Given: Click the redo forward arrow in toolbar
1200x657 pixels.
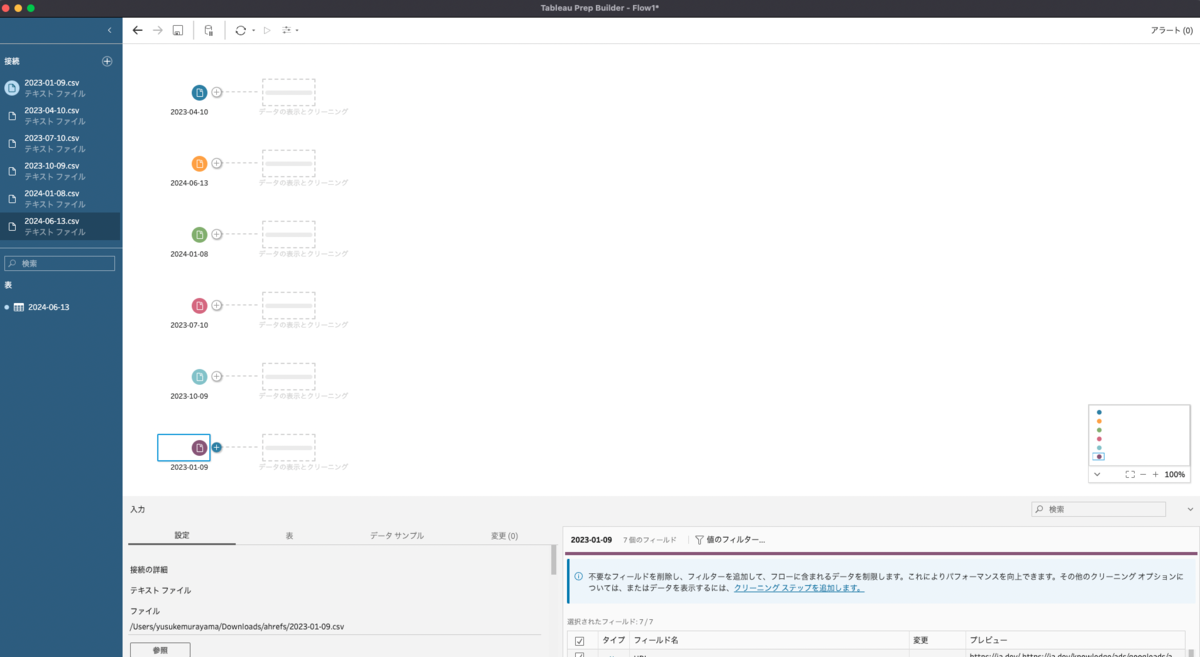Looking at the screenshot, I should pyautogui.click(x=157, y=31).
